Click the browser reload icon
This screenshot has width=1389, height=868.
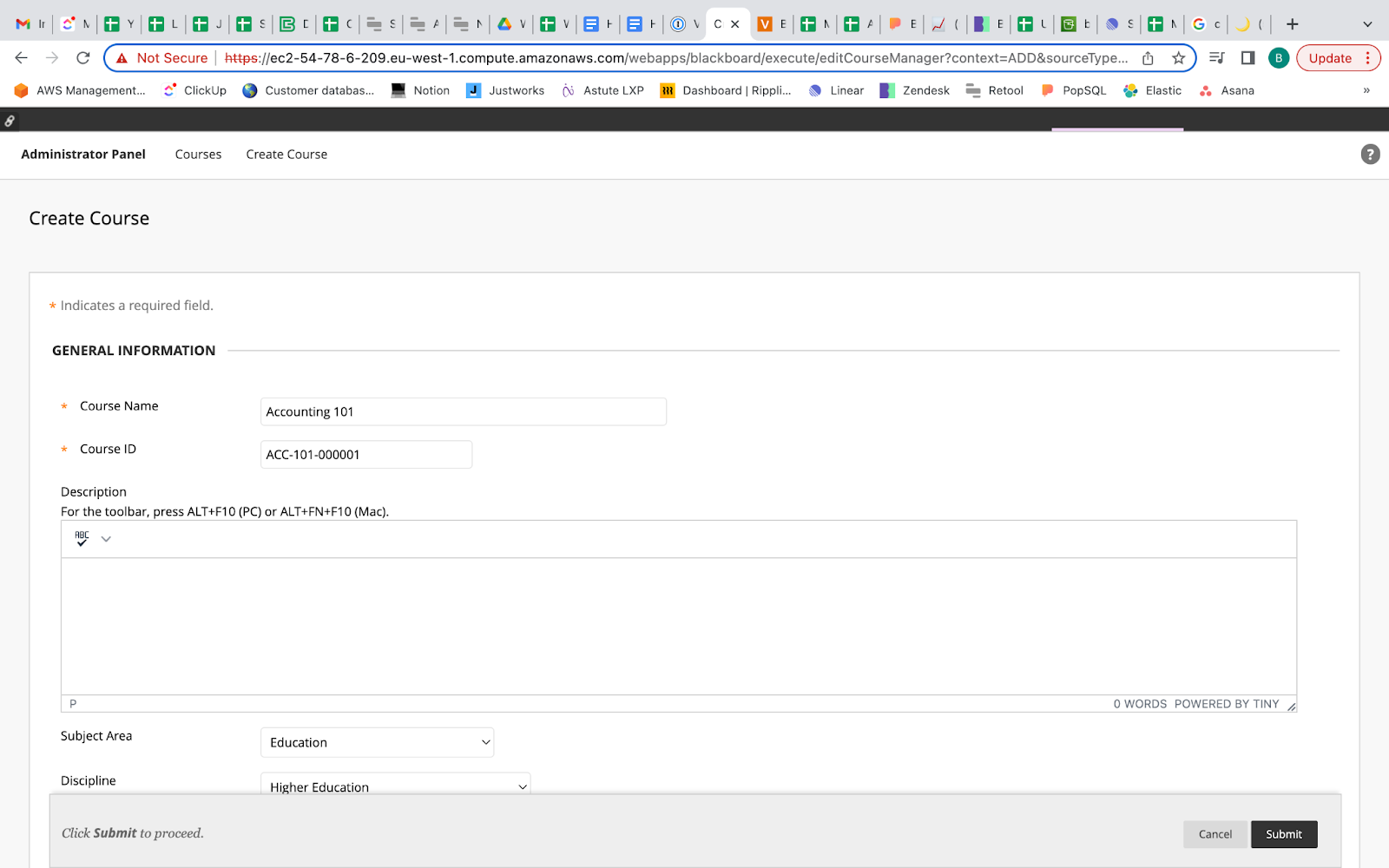coord(83,58)
